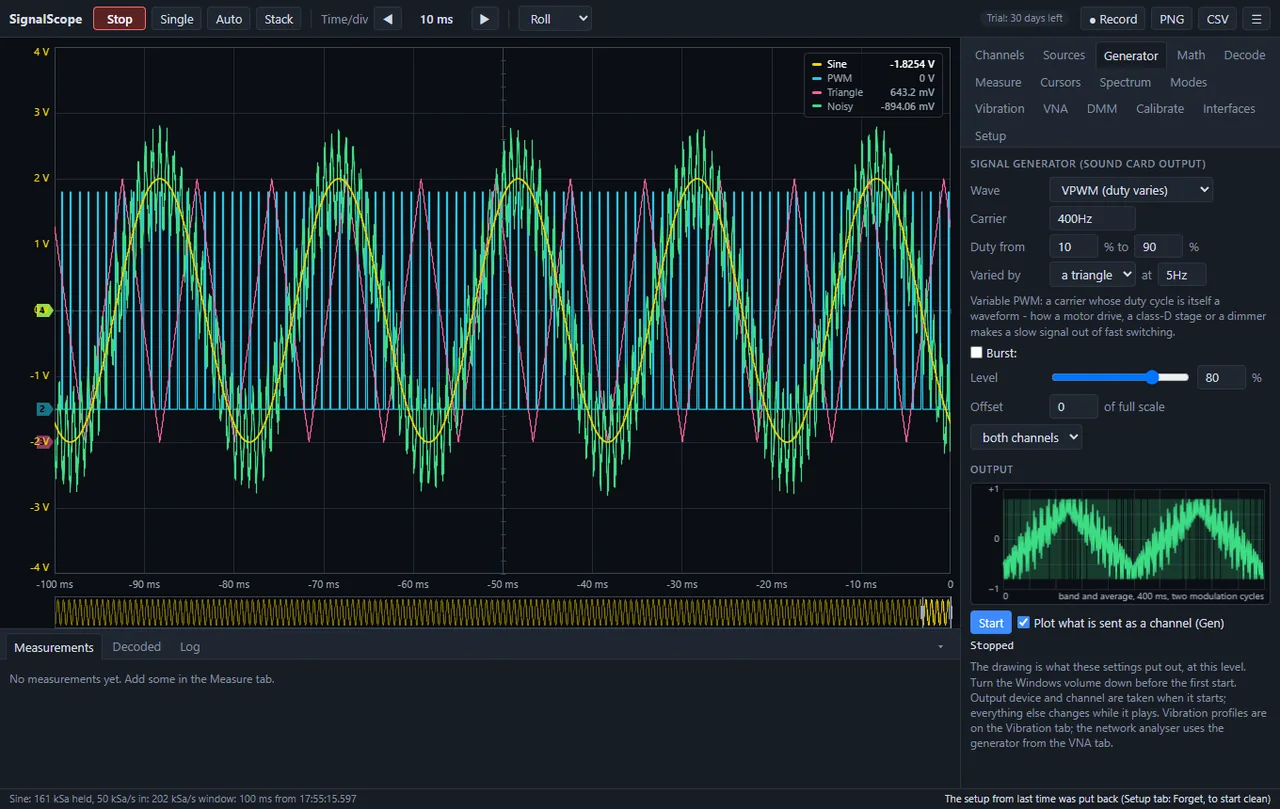Open the Log tab

(190, 647)
